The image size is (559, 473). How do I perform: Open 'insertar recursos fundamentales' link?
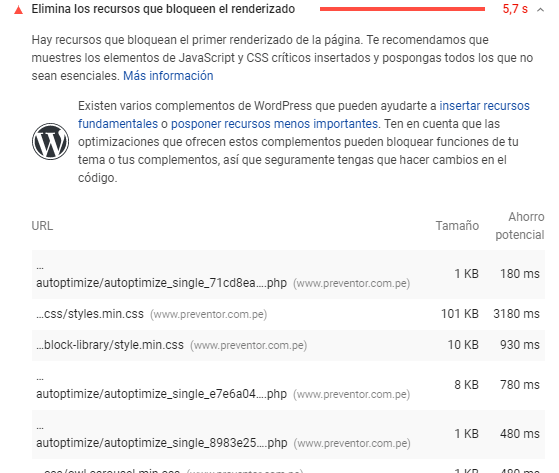pos(304,114)
